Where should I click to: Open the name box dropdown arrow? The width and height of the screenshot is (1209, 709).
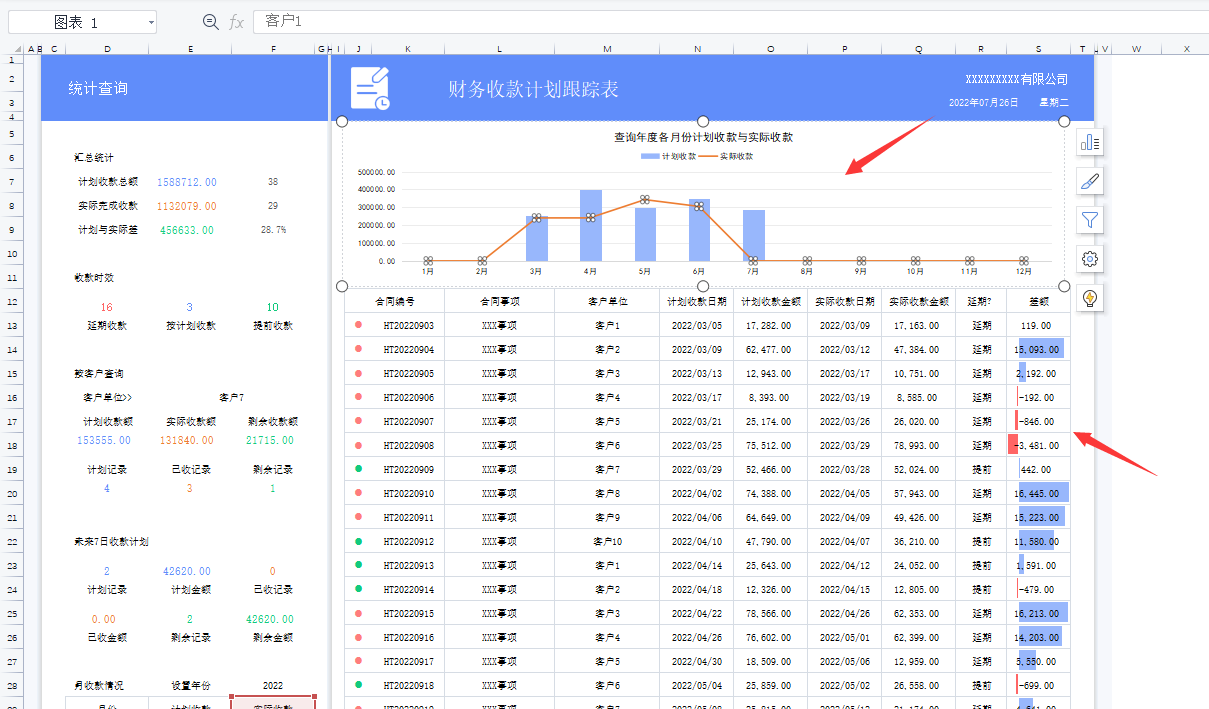pyautogui.click(x=151, y=22)
